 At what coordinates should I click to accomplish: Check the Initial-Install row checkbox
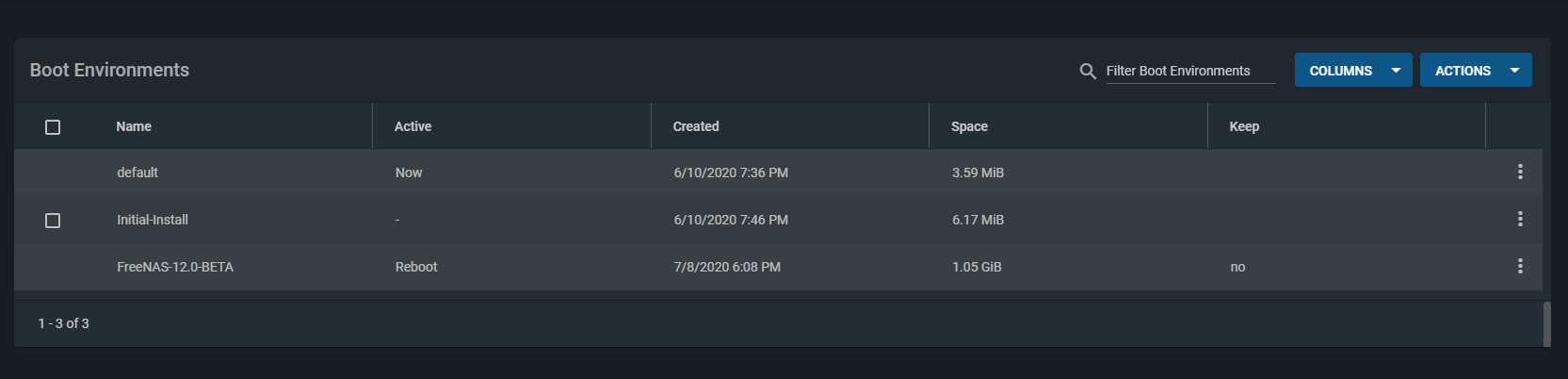tap(53, 220)
